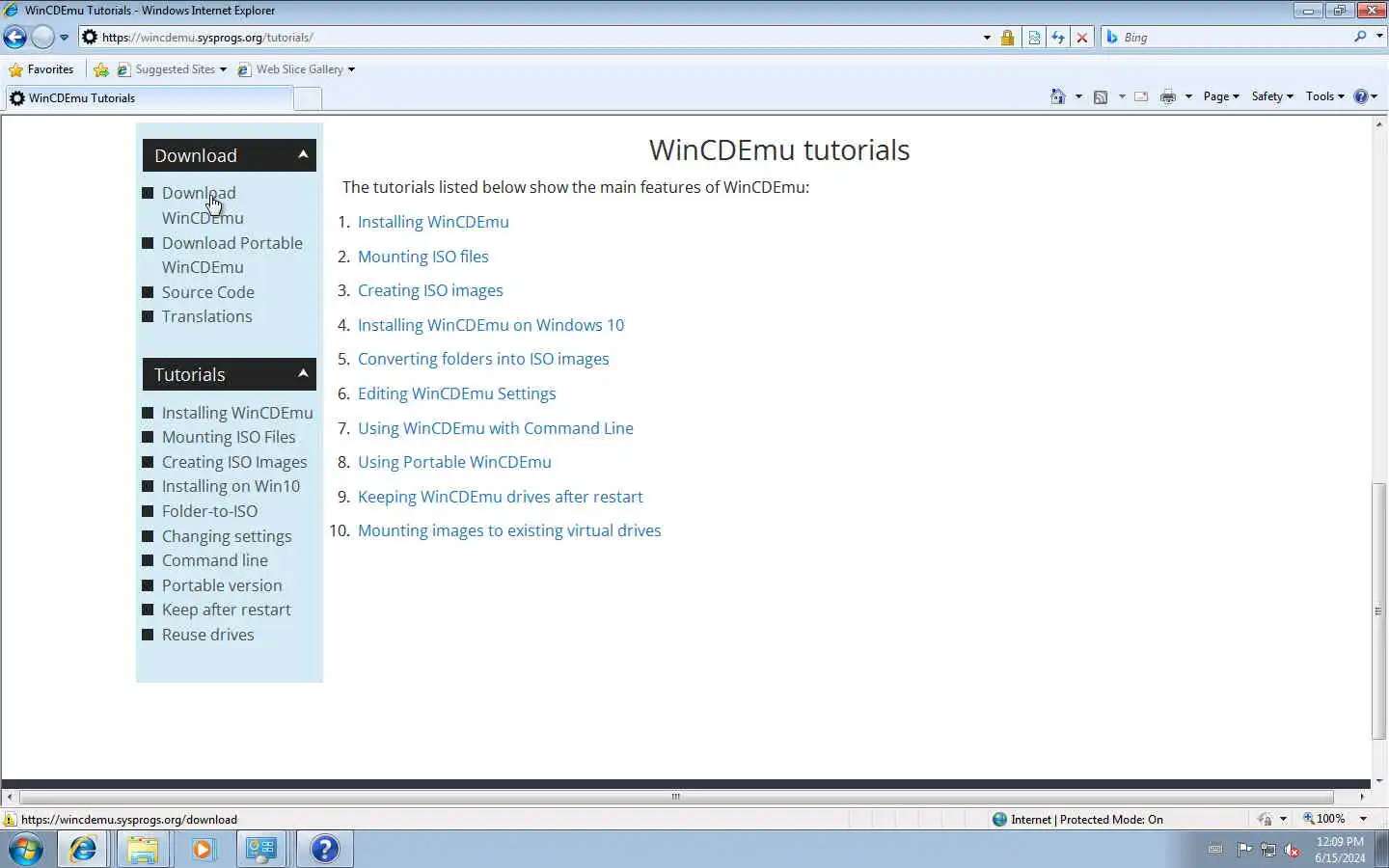1389x868 pixels.
Task: Click Keep after restart sidebar link
Action: [227, 610]
